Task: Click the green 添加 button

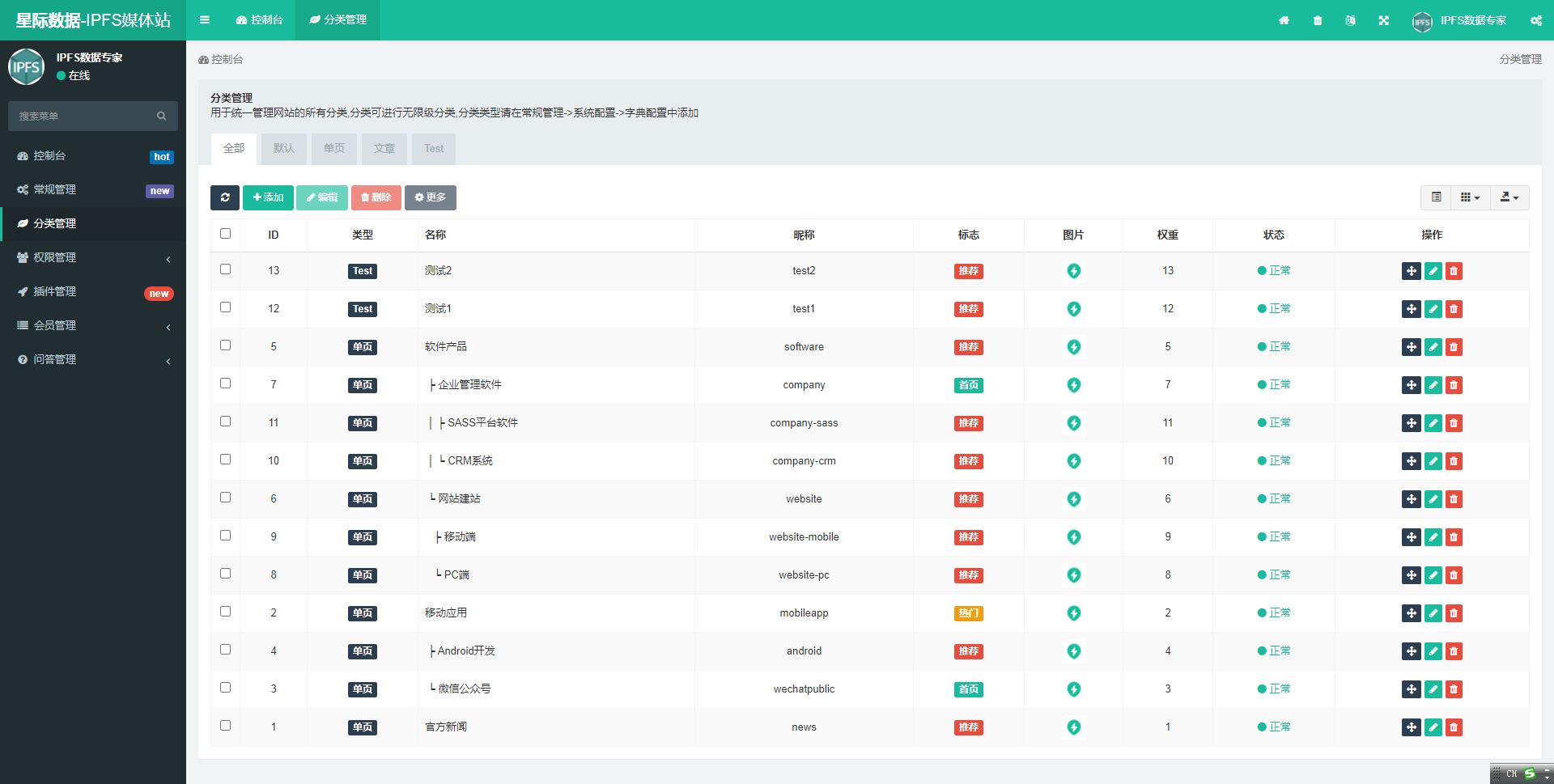Action: 268,197
